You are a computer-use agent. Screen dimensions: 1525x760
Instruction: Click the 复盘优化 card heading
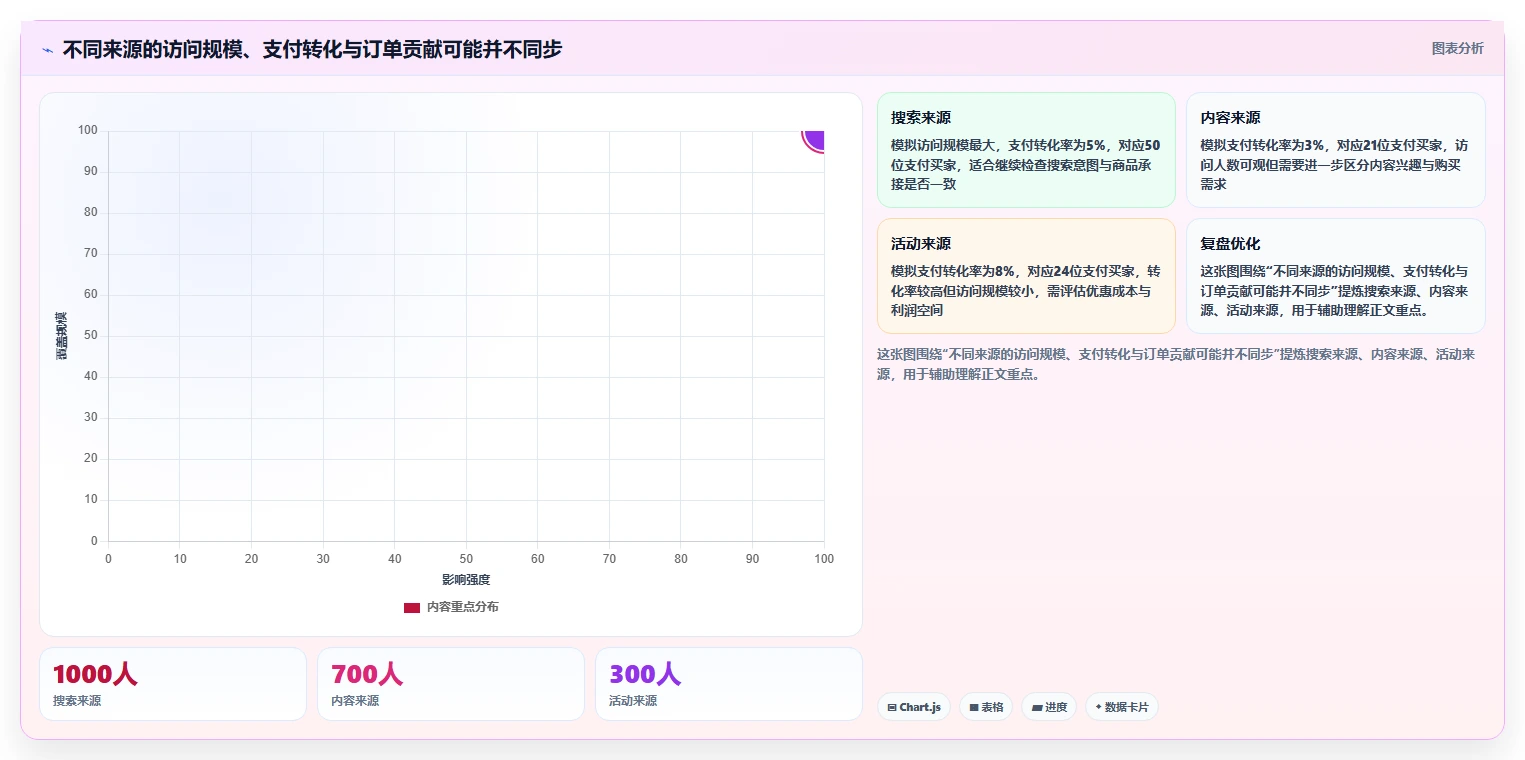tap(1230, 244)
